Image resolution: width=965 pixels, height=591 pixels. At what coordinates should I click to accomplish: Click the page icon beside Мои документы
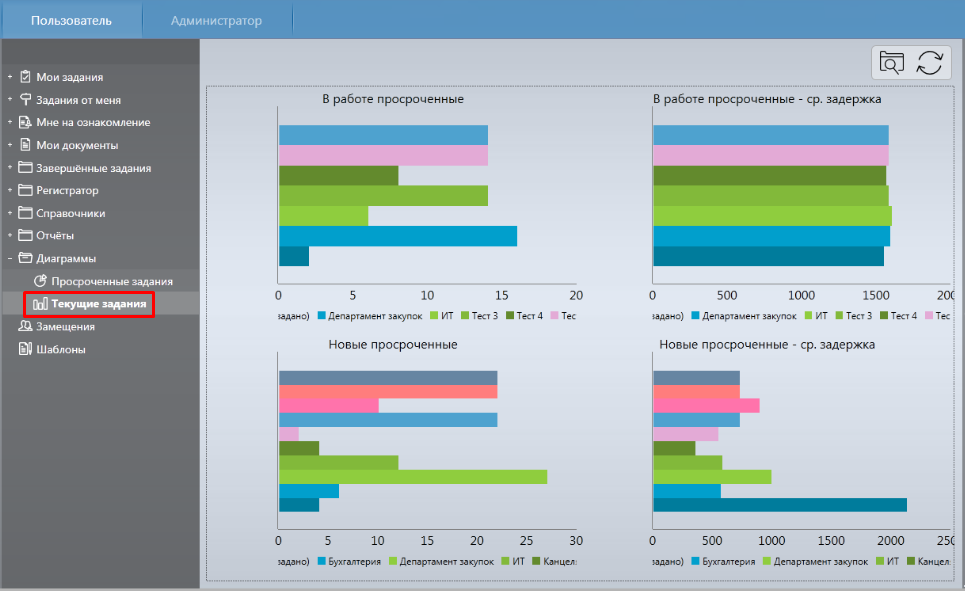coord(26,145)
